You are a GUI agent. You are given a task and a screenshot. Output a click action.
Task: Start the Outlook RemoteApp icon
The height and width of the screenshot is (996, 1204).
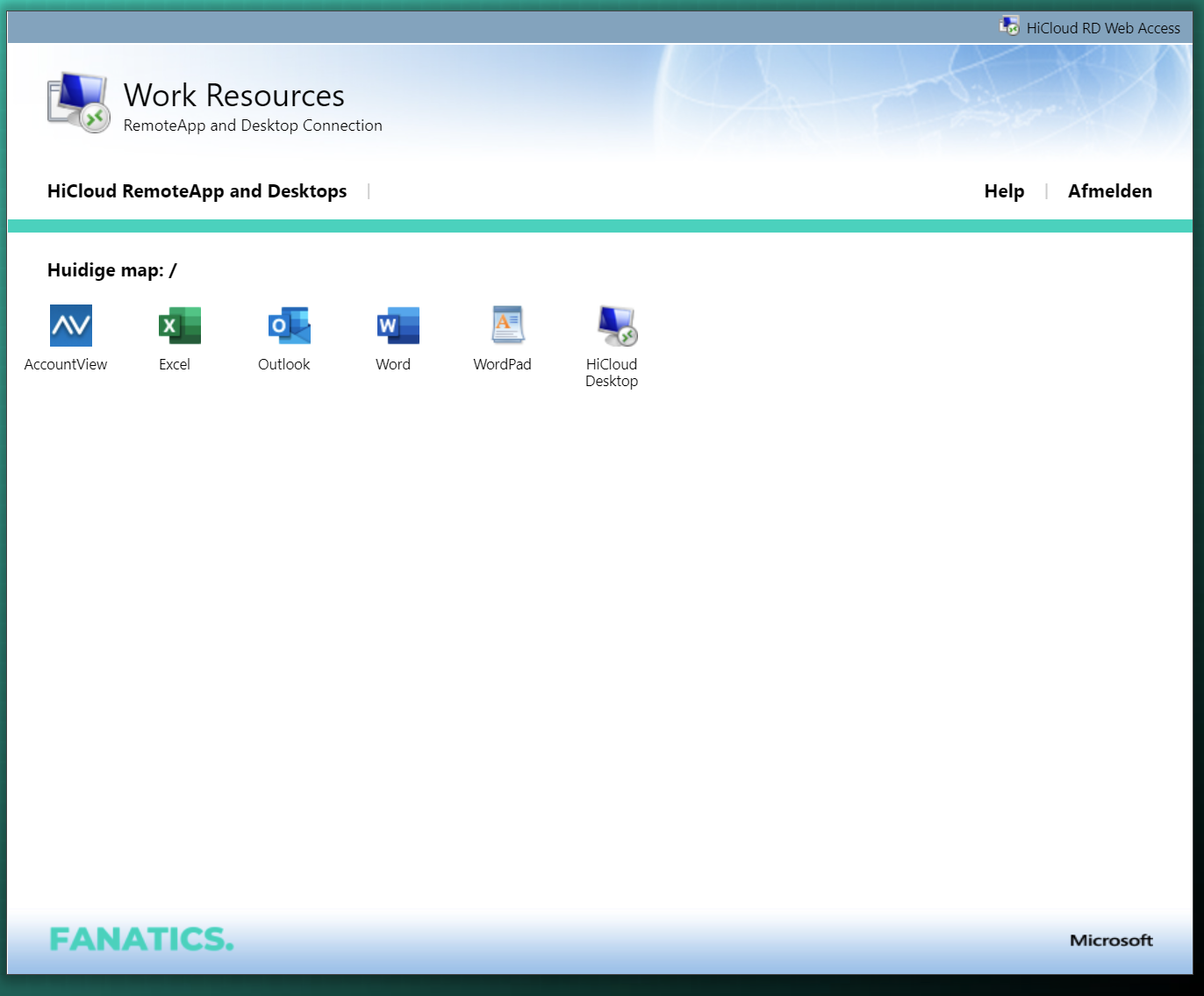[x=290, y=326]
